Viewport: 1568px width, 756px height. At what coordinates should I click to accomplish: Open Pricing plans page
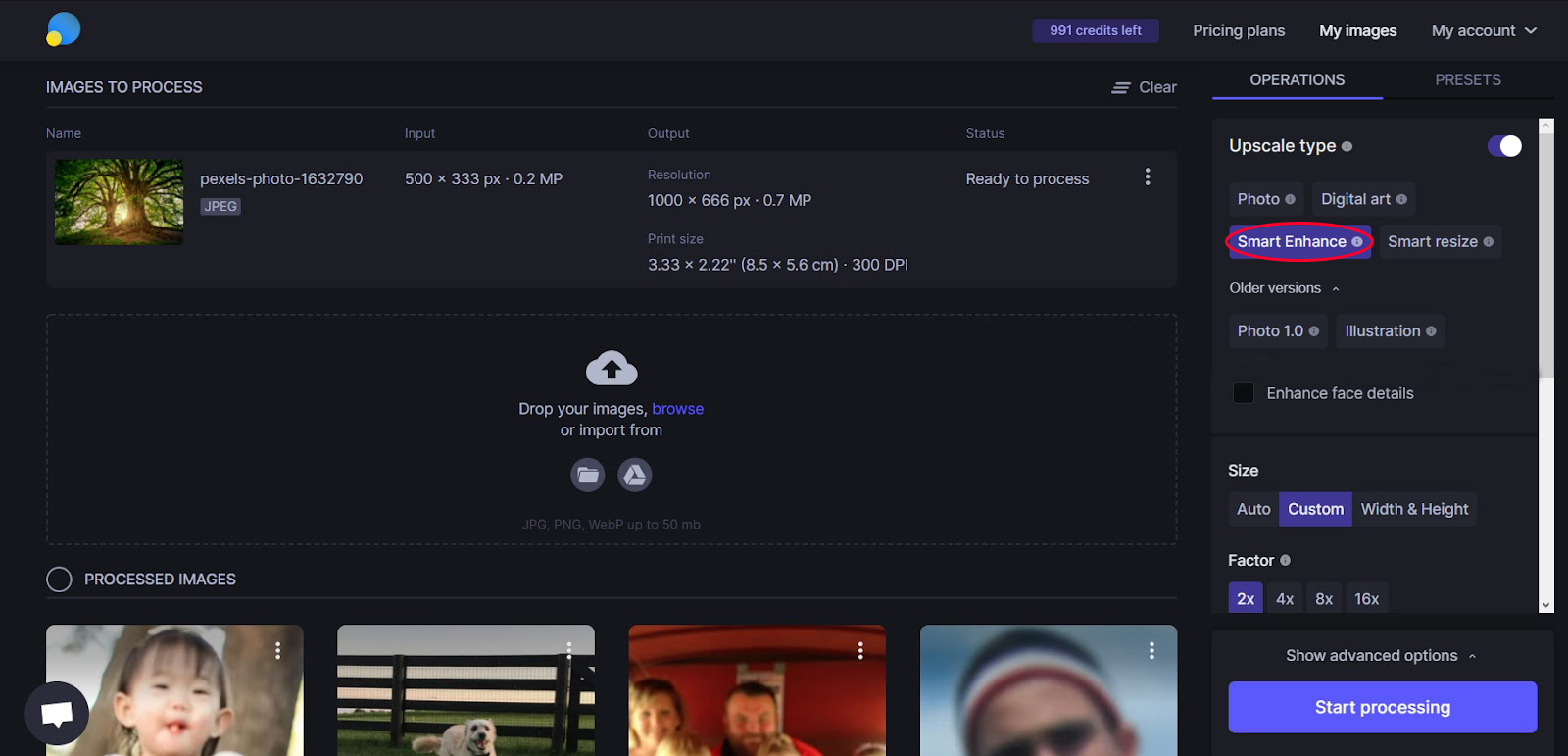coord(1239,30)
